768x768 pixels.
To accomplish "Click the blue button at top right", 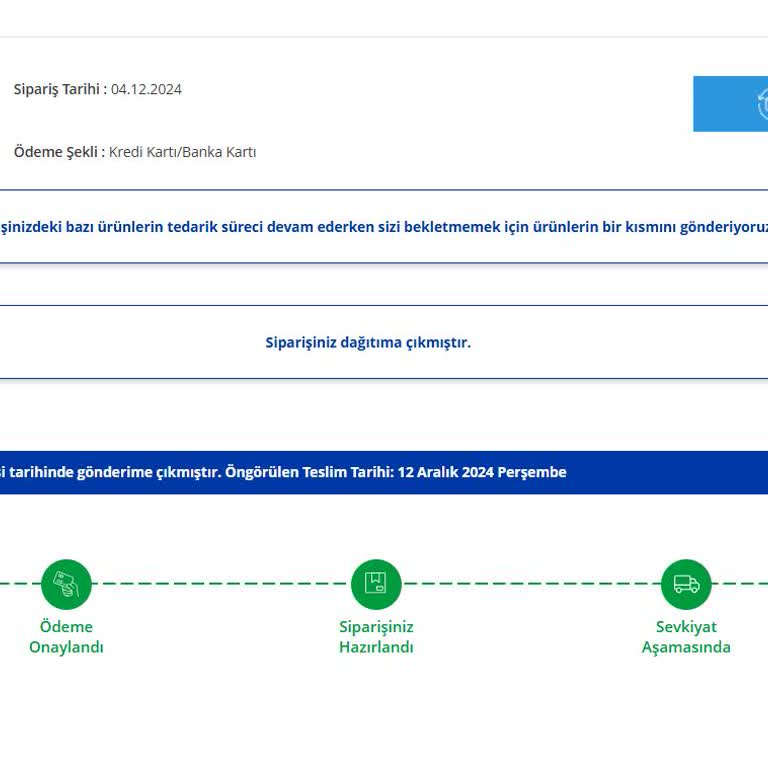I will point(730,104).
